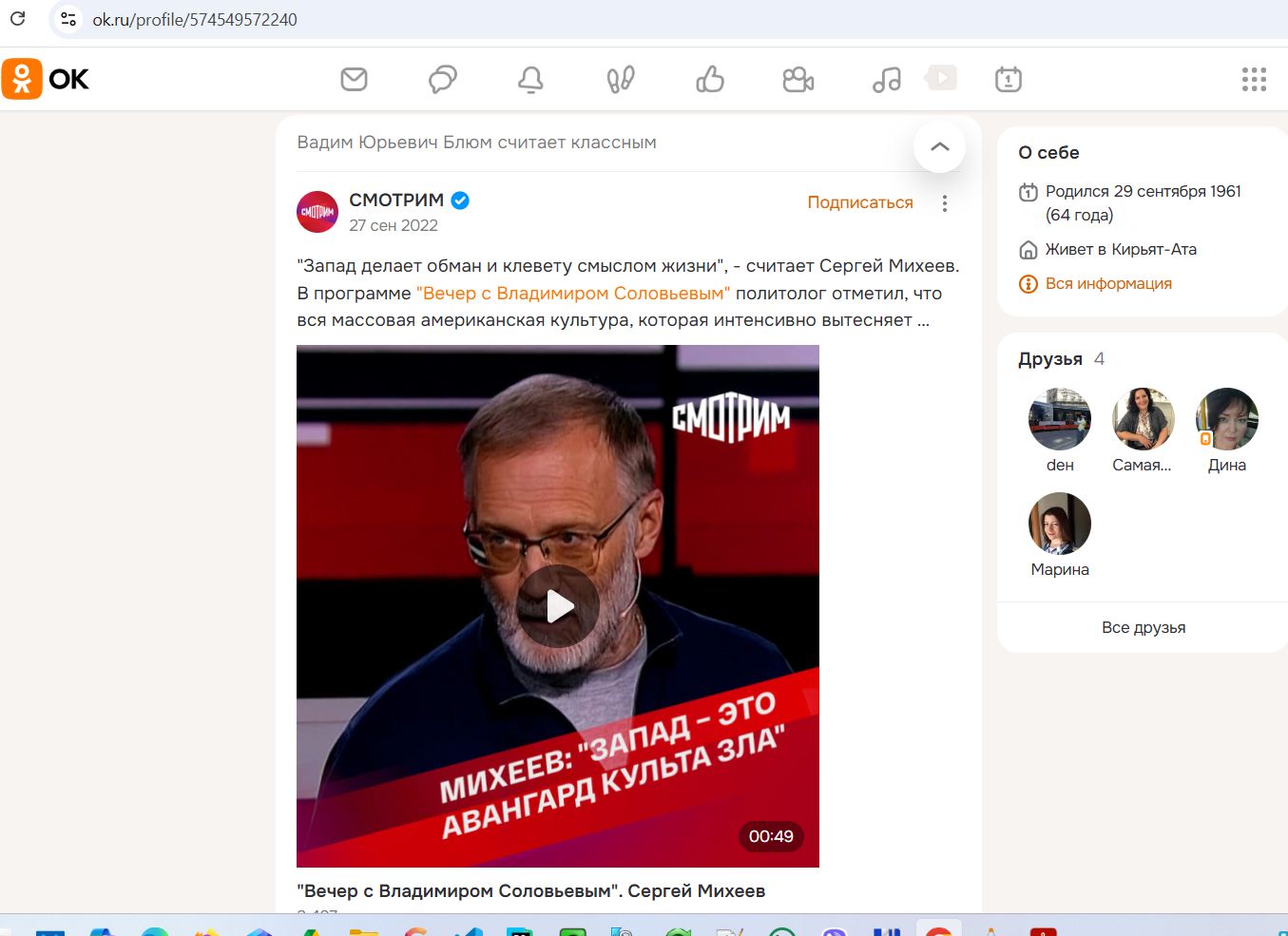This screenshot has width=1288, height=936.
Task: Subscribe by clicking Подписаться
Action: coord(859,202)
